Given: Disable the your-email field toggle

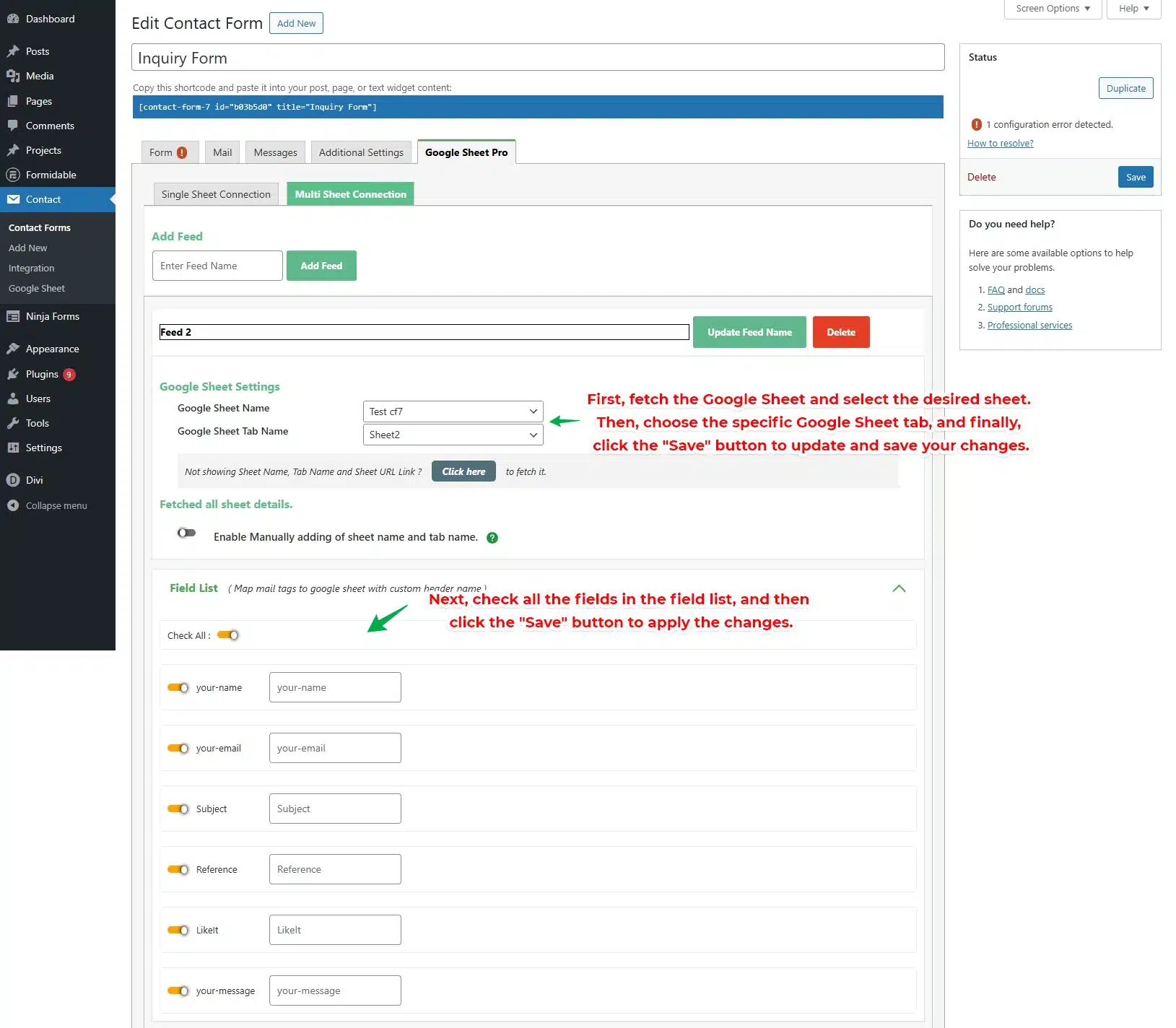Looking at the screenshot, I should pos(178,749).
